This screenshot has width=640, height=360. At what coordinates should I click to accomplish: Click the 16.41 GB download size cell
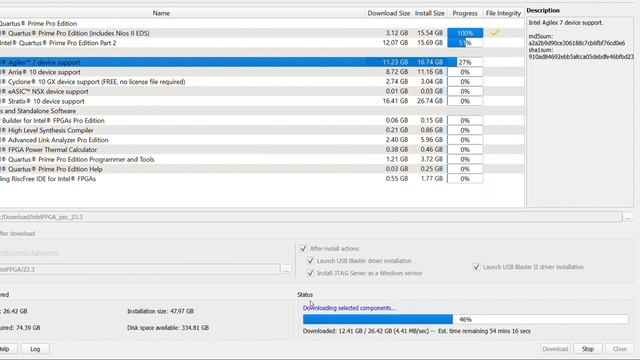[395, 101]
